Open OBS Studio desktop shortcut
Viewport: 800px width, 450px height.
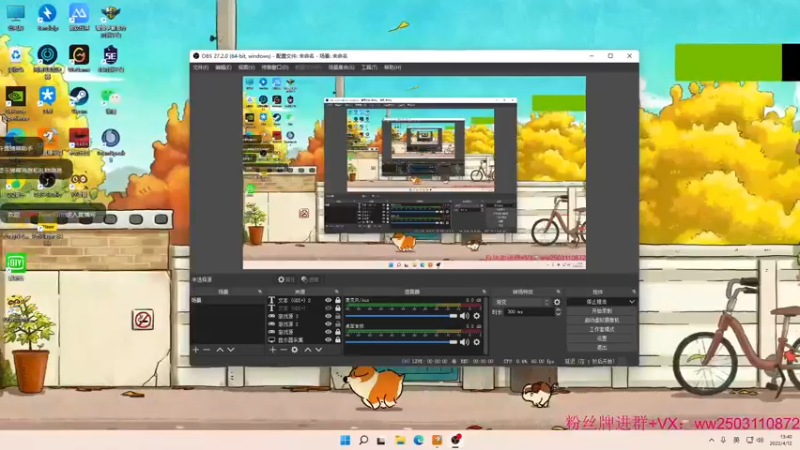[x=47, y=185]
